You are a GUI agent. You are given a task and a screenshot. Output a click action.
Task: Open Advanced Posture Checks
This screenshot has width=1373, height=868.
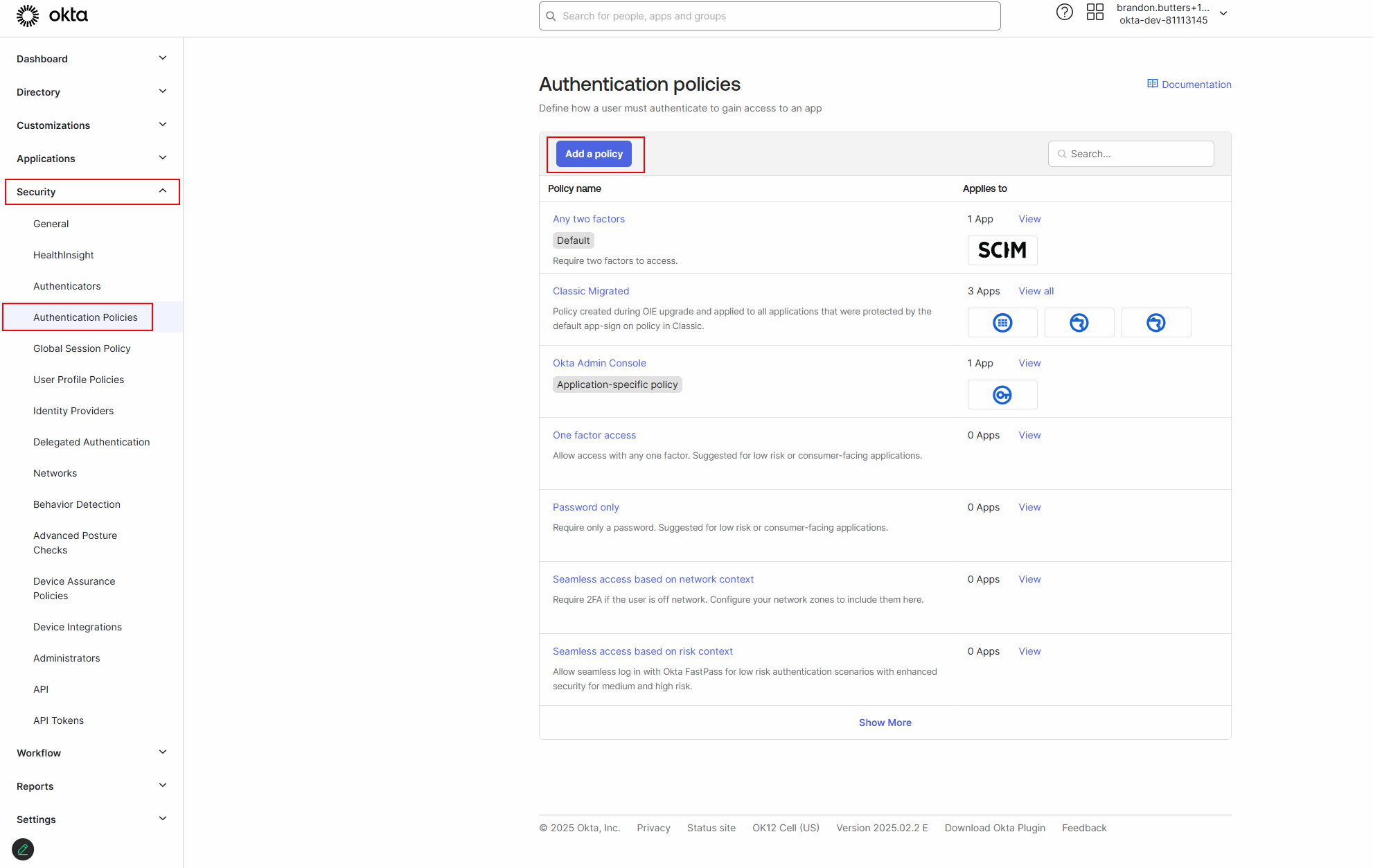coord(75,542)
